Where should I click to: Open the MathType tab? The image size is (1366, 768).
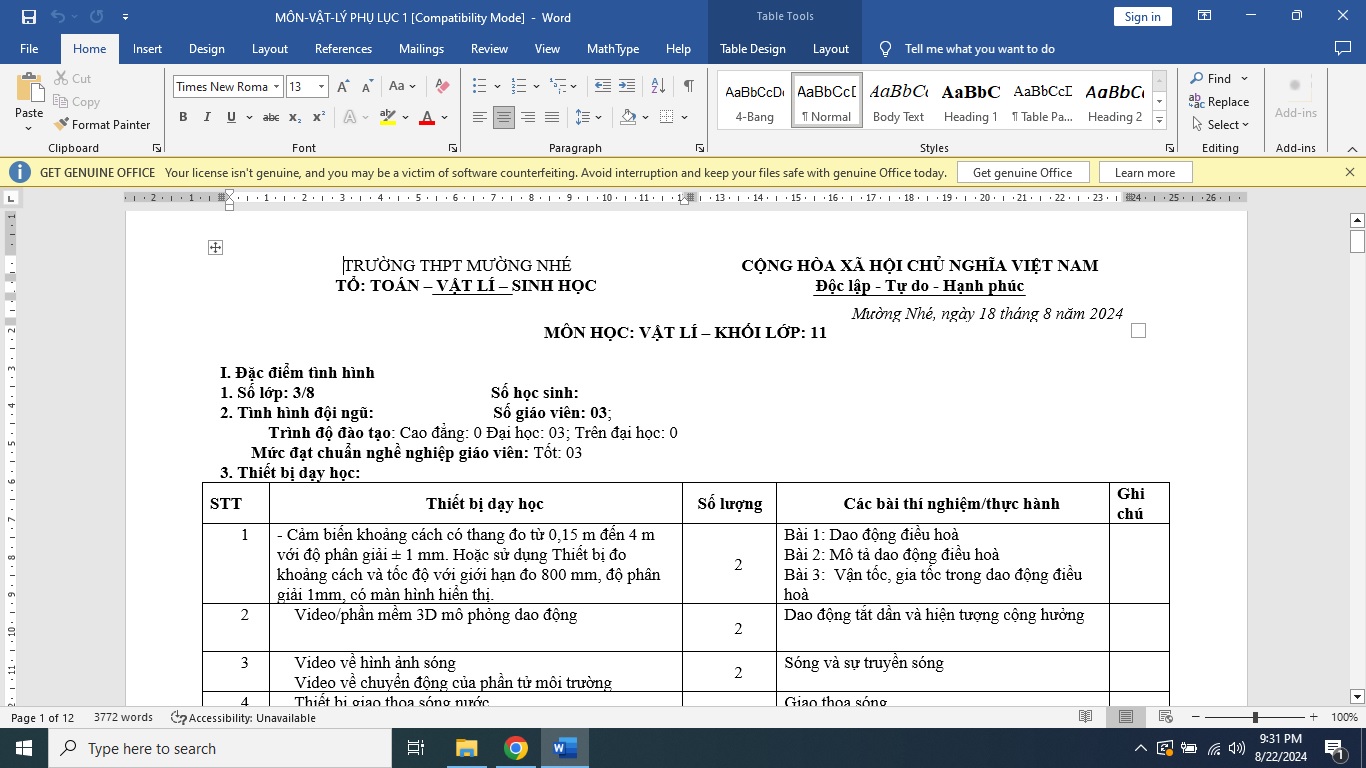613,48
